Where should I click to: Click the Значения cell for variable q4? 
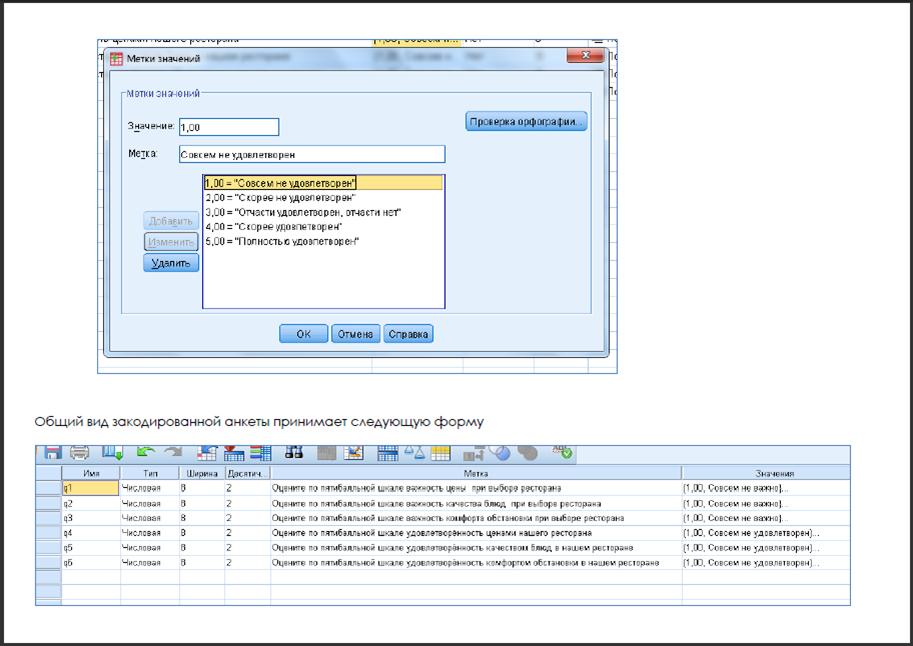pyautogui.click(x=765, y=533)
